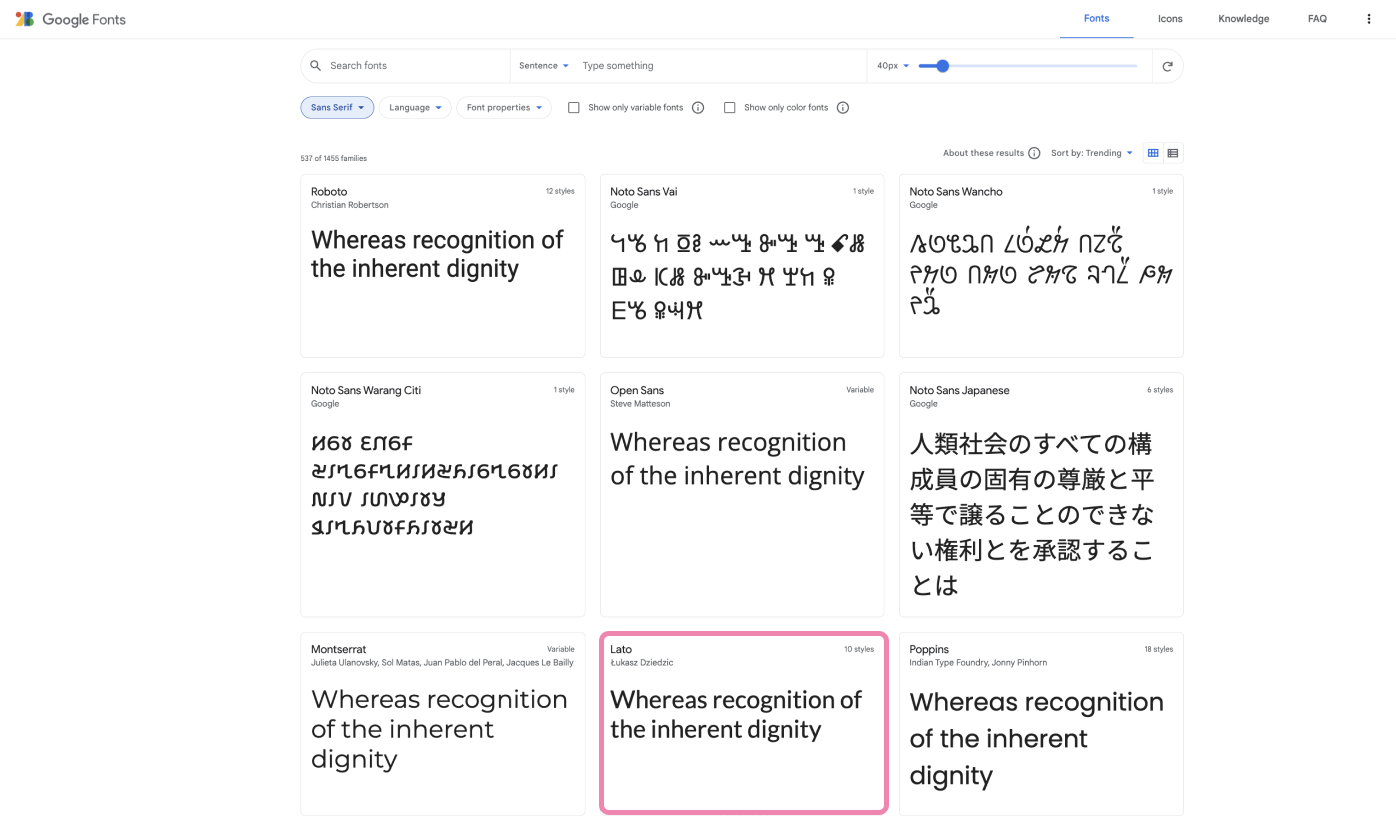1396x827 pixels.
Task: Go to the Knowledge tab
Action: [1244, 19]
